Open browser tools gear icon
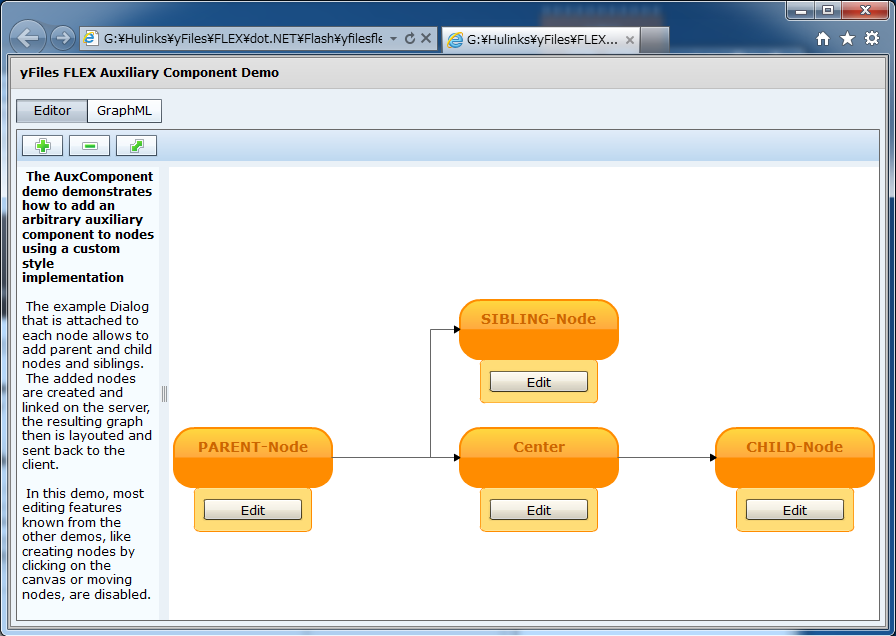This screenshot has height=636, width=896. (x=872, y=38)
